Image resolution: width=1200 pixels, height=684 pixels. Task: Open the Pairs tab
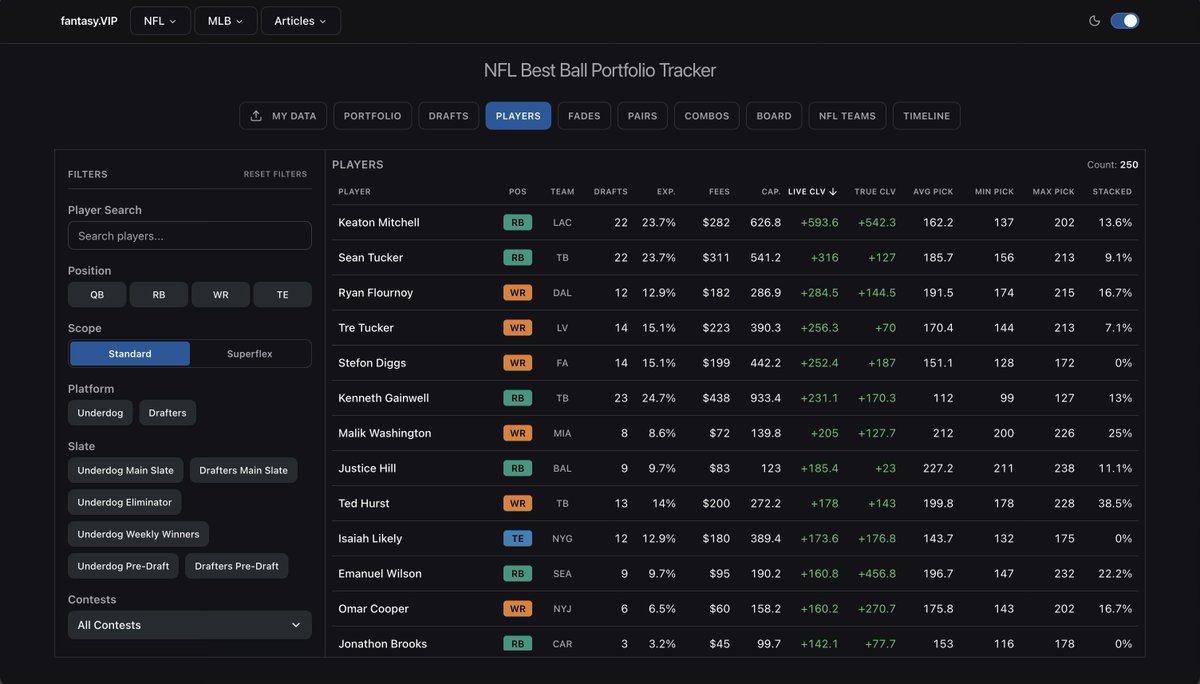[642, 116]
